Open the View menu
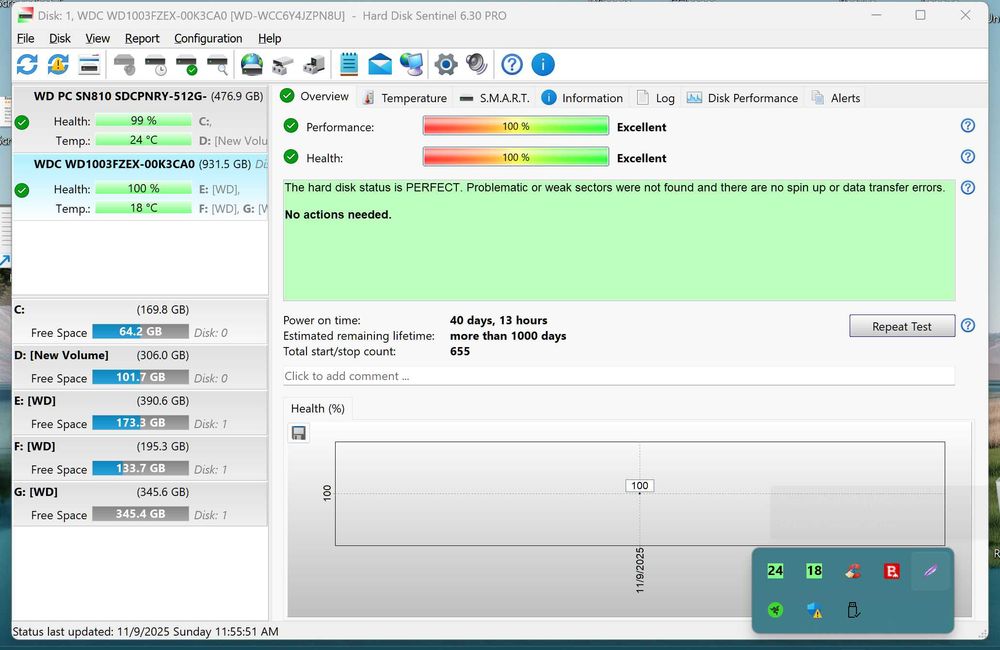The height and width of the screenshot is (650, 1000). [98, 38]
